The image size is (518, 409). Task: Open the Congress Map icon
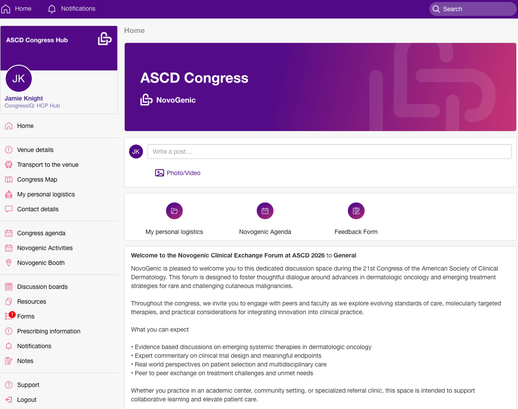click(9, 179)
